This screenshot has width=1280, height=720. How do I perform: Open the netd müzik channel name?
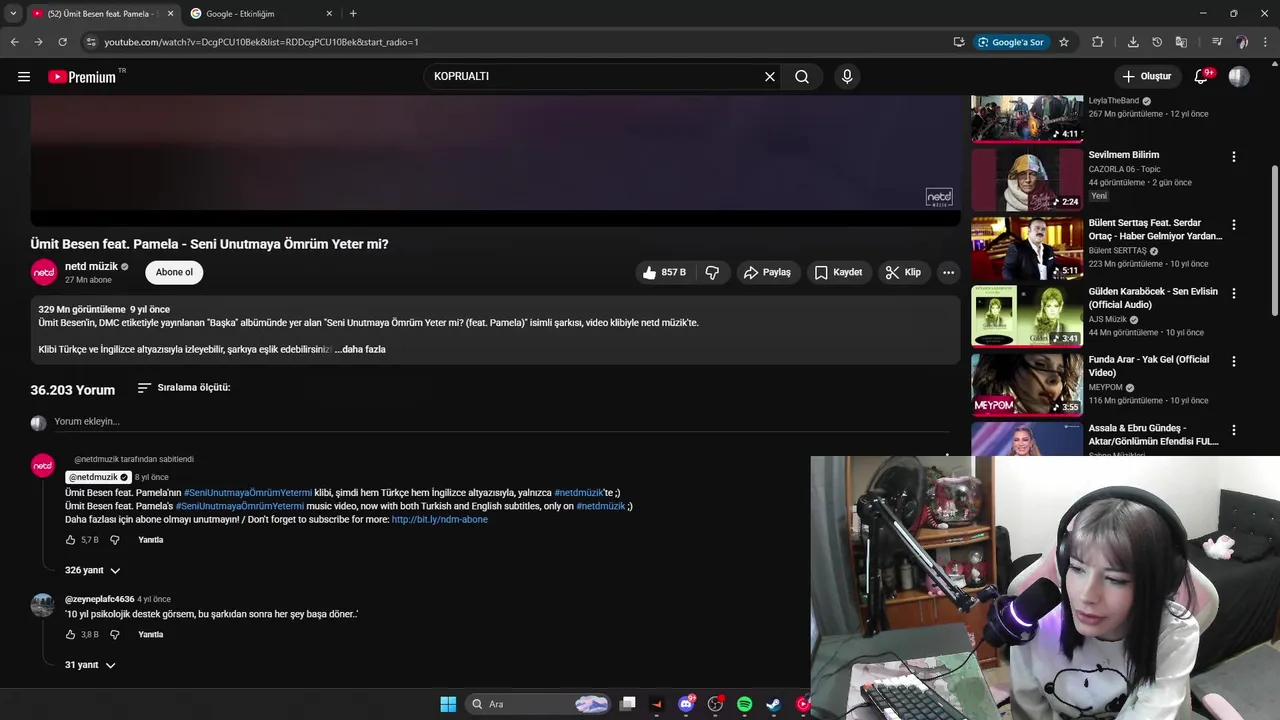point(91,266)
